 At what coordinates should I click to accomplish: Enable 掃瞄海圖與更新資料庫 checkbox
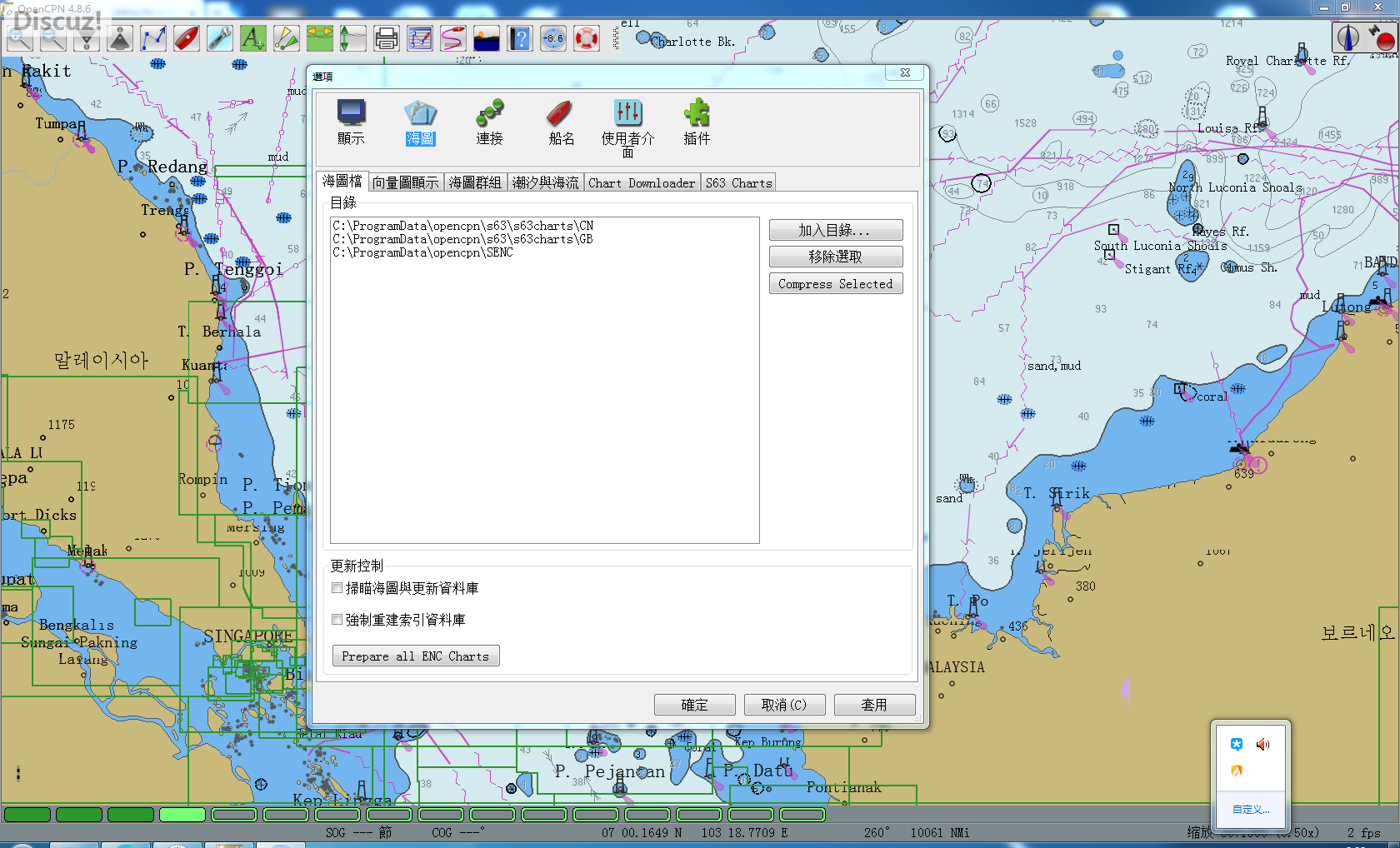point(337,588)
